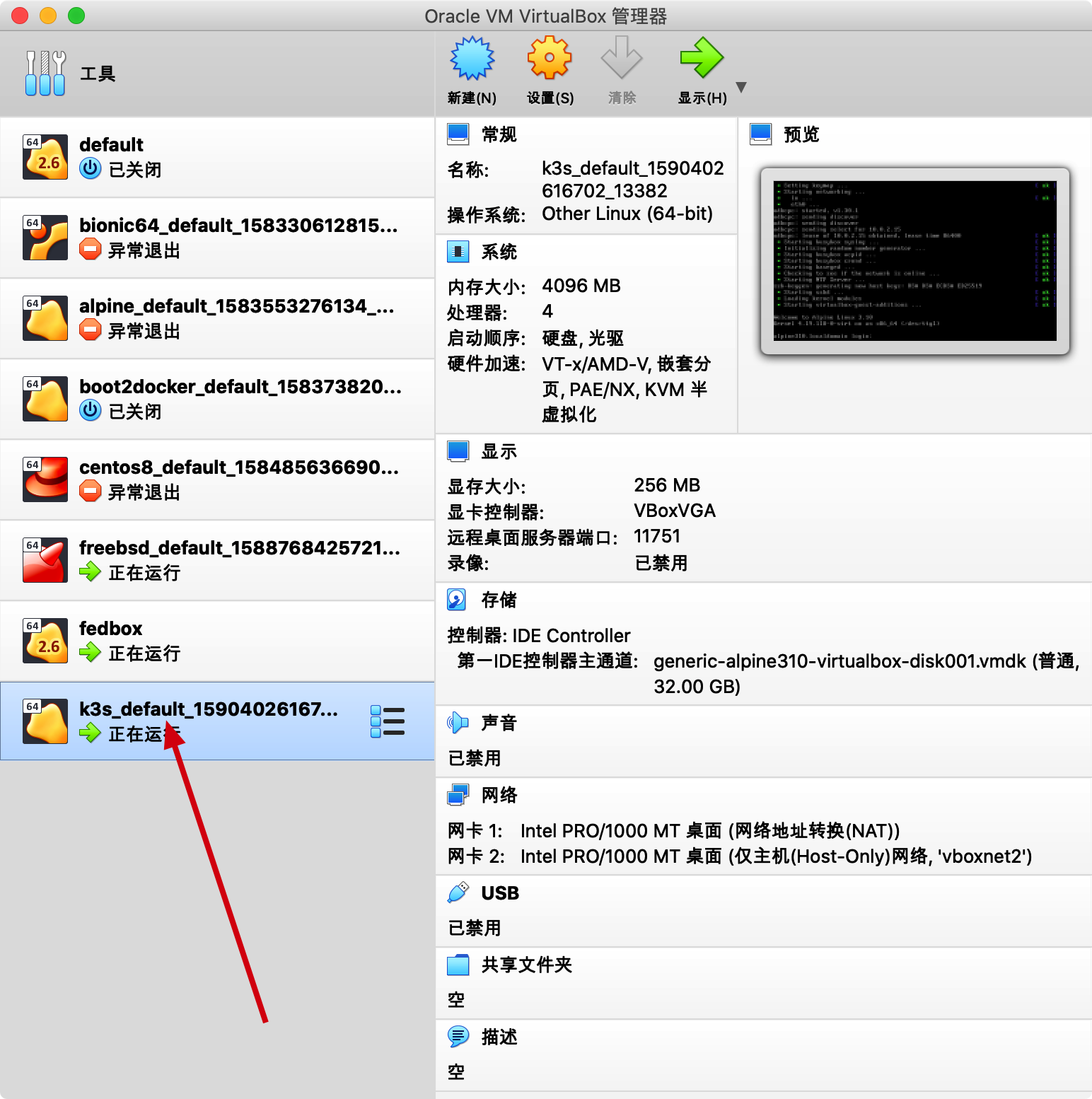Image resolution: width=1092 pixels, height=1099 pixels.
Task: Click the generic-alpine310-virtualbox-disk001.vmdk disk entry
Action: [x=866, y=673]
